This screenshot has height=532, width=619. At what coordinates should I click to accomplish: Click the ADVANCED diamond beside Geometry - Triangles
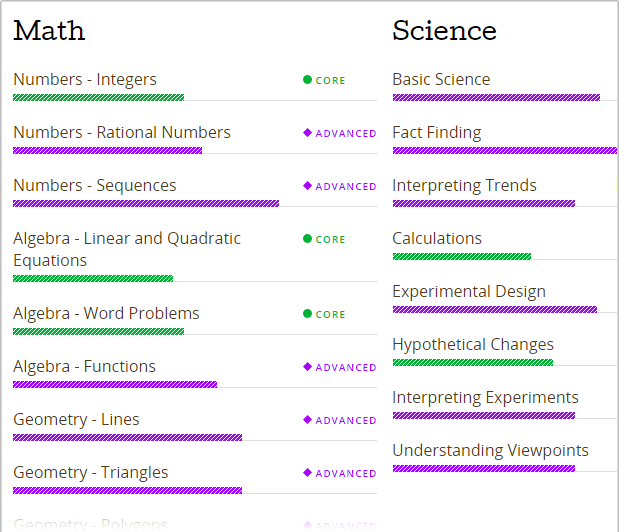pos(307,472)
